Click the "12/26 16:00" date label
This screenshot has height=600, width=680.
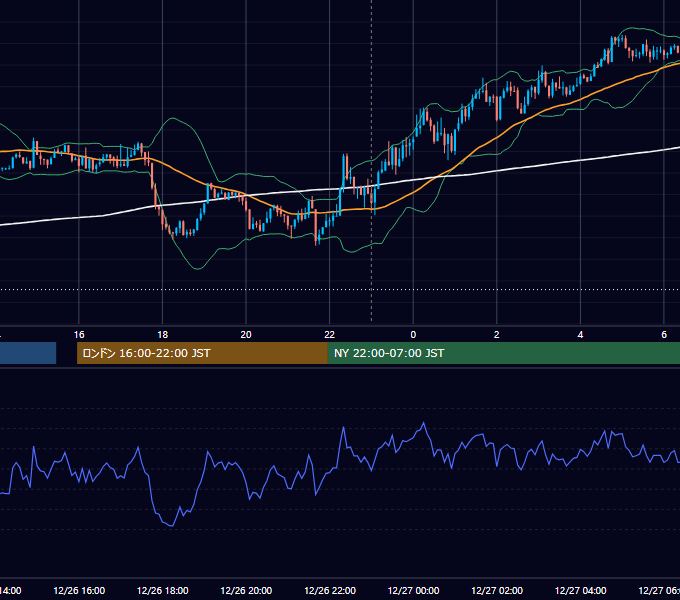pyautogui.click(x=79, y=591)
